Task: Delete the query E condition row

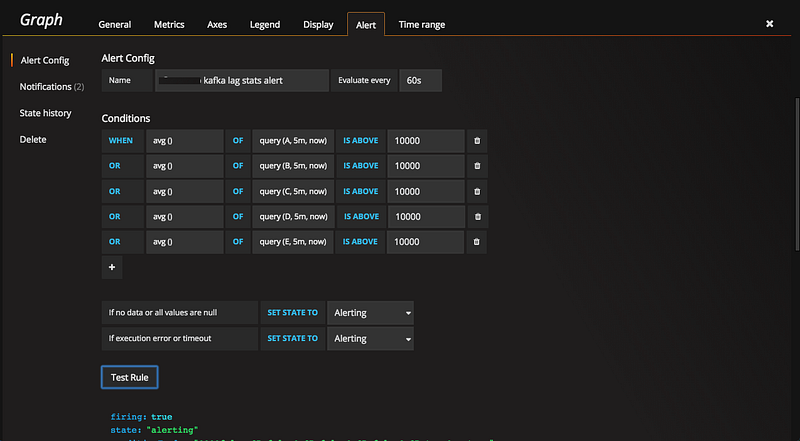Action: pyautogui.click(x=477, y=242)
